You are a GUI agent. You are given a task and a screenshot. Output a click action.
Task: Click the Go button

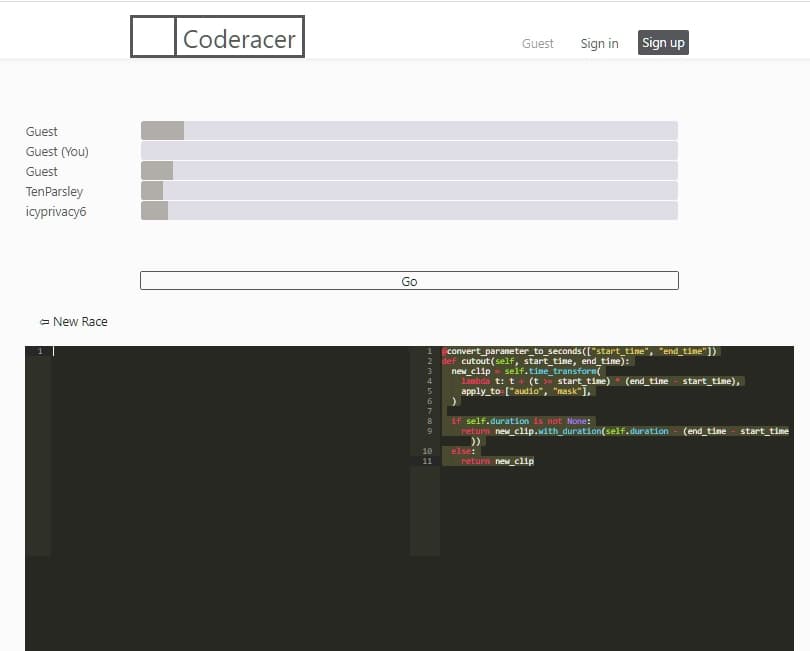[409, 281]
